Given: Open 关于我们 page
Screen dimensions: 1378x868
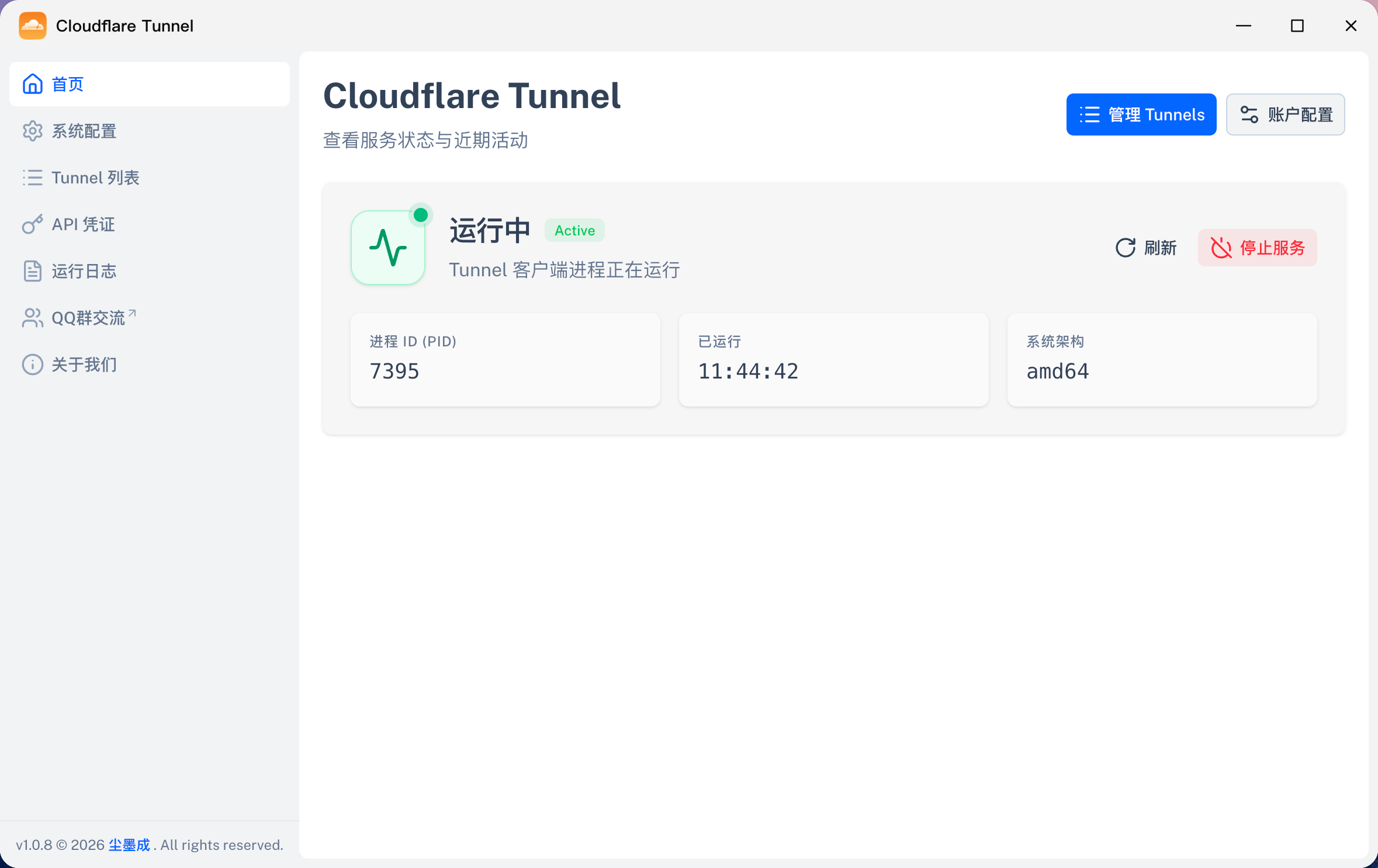Looking at the screenshot, I should pyautogui.click(x=150, y=364).
